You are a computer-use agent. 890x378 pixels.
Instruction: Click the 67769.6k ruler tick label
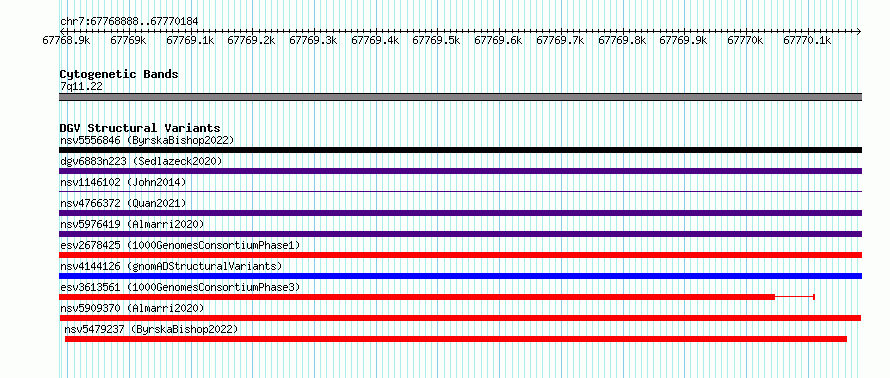pyautogui.click(x=498, y=40)
